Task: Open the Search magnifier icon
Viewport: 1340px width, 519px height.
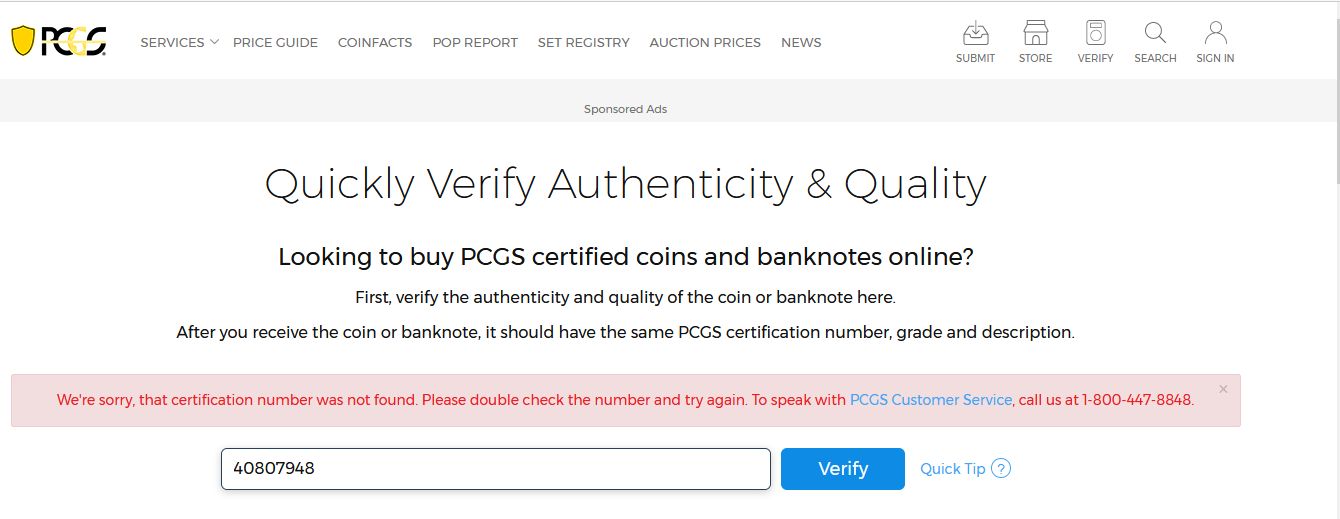Action: click(x=1155, y=34)
